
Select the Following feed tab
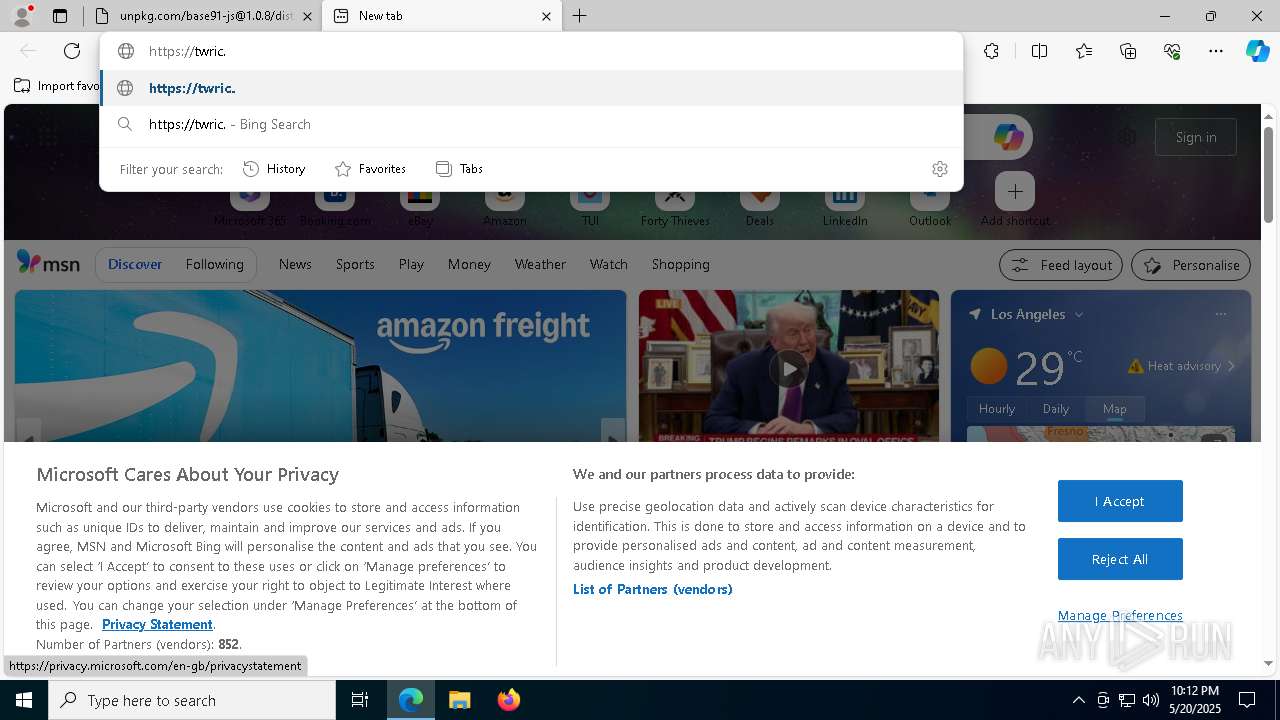214,264
